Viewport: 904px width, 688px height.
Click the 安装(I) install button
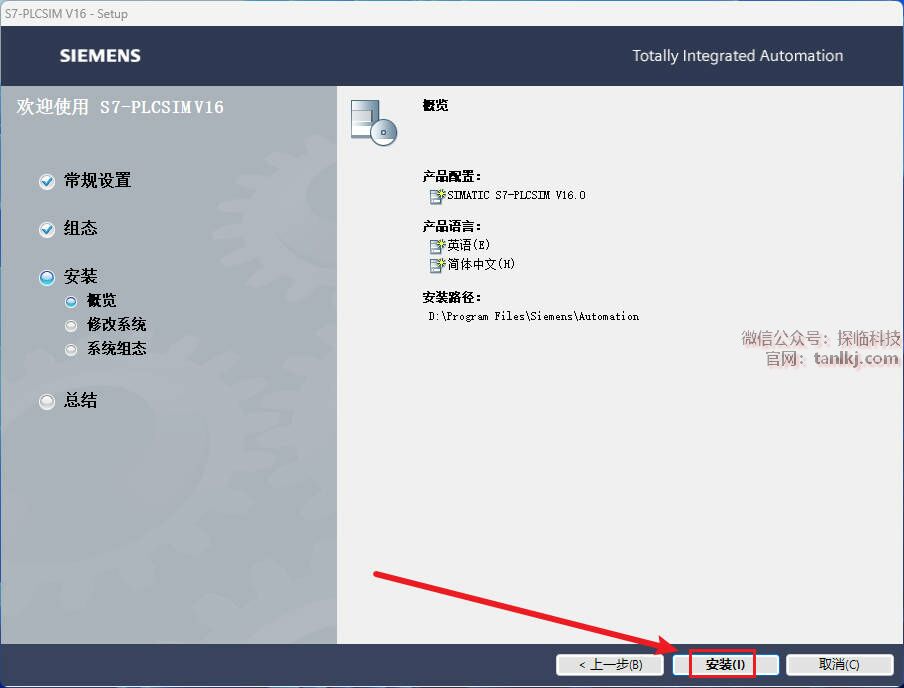725,664
